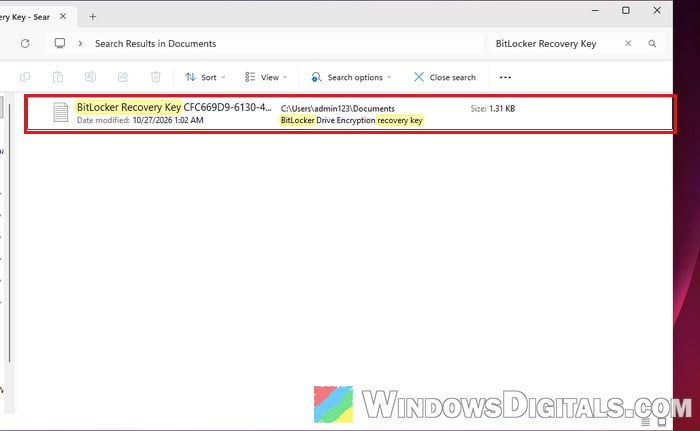Viewport: 700px width, 431px height.
Task: Switch to large icons view in status bar
Action: (x=662, y=422)
